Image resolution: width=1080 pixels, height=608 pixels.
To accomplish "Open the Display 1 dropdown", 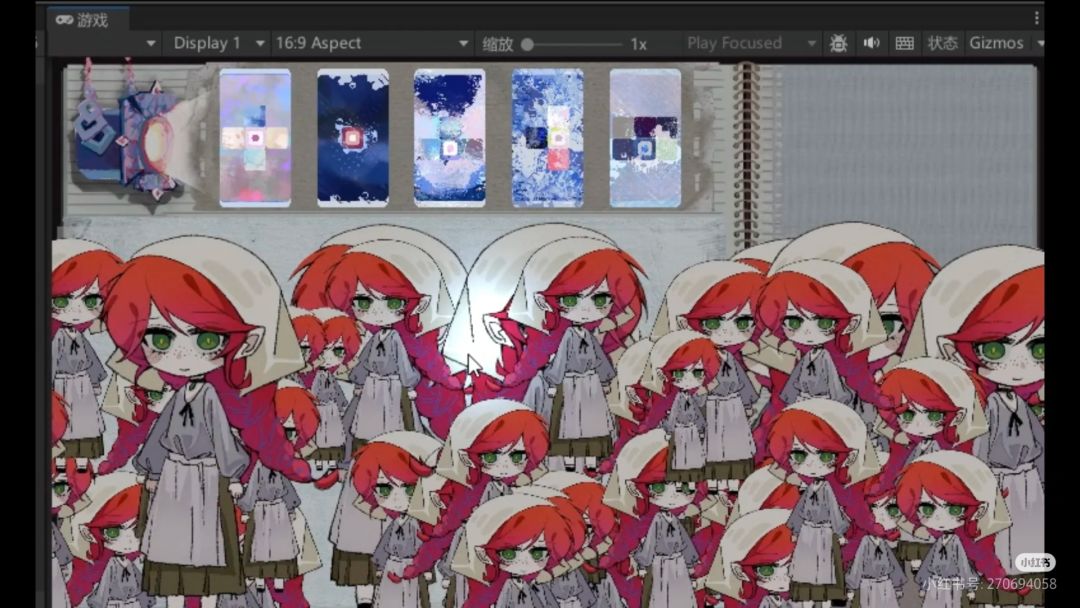I will coord(218,43).
